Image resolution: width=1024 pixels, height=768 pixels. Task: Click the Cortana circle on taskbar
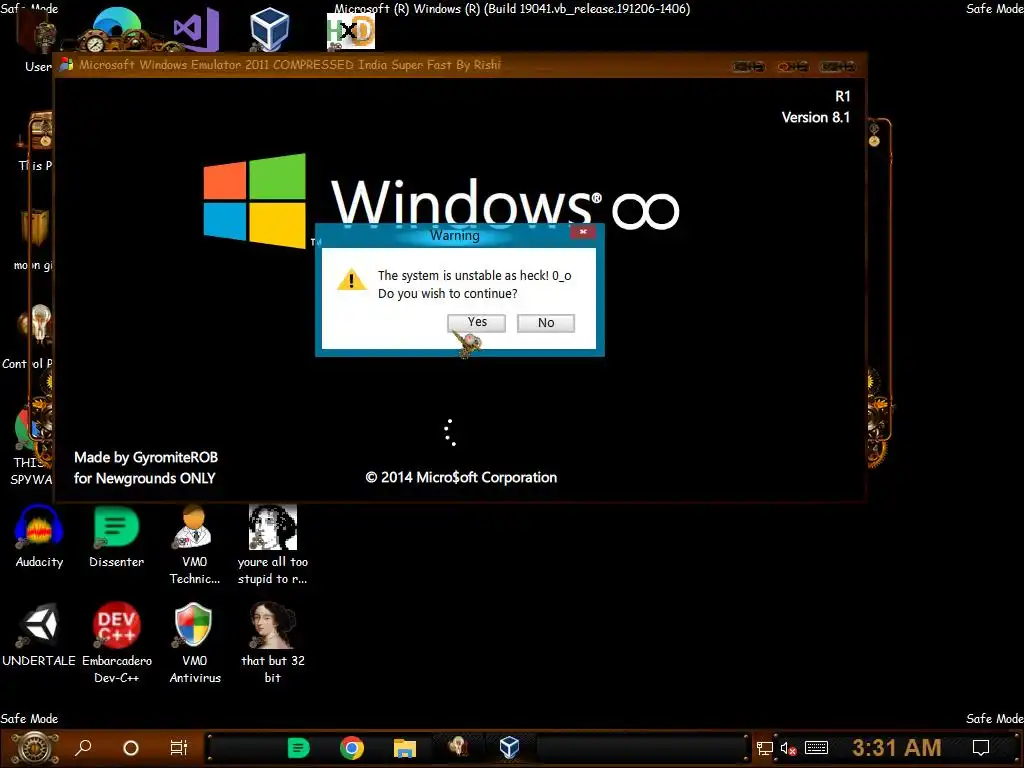point(131,748)
